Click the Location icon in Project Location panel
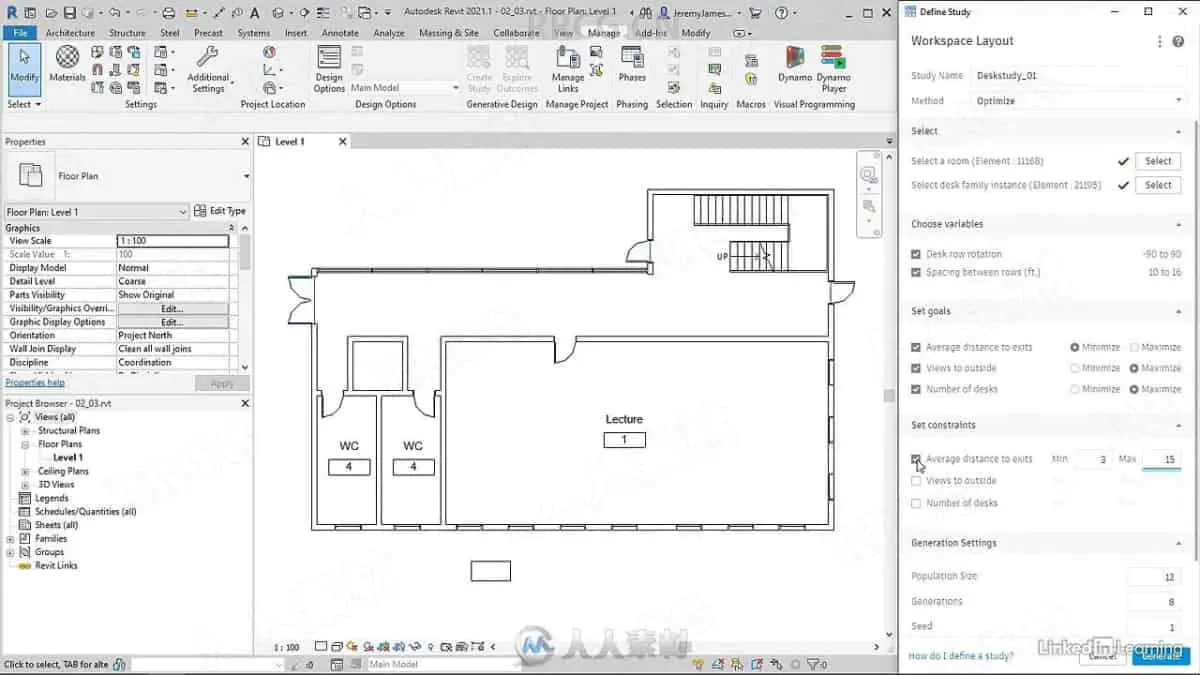This screenshot has width=1200, height=675. tap(269, 52)
